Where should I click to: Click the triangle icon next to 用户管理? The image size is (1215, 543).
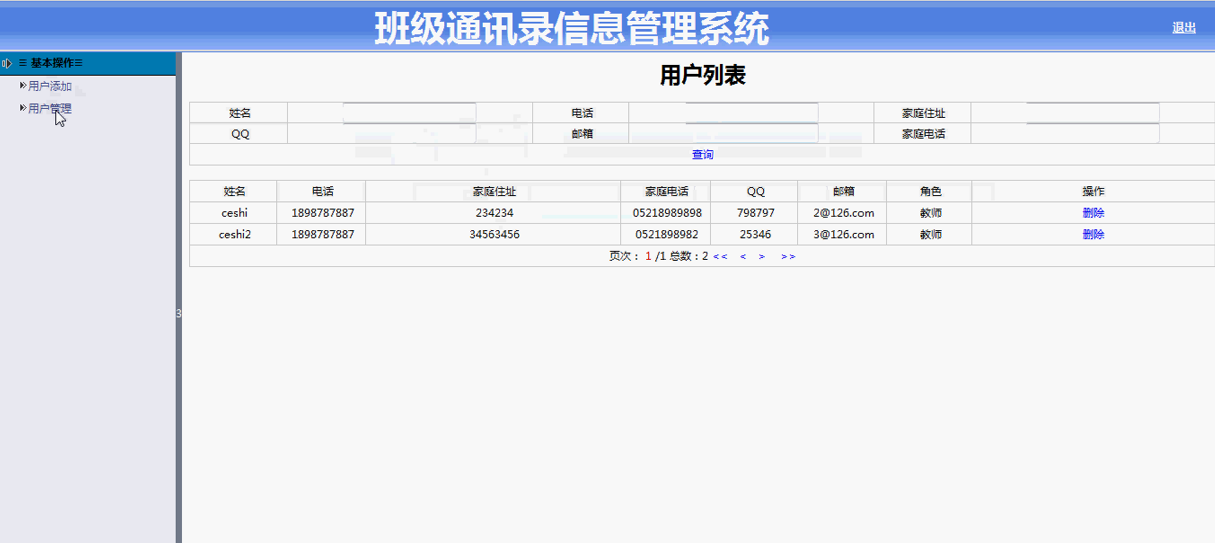click(22, 108)
